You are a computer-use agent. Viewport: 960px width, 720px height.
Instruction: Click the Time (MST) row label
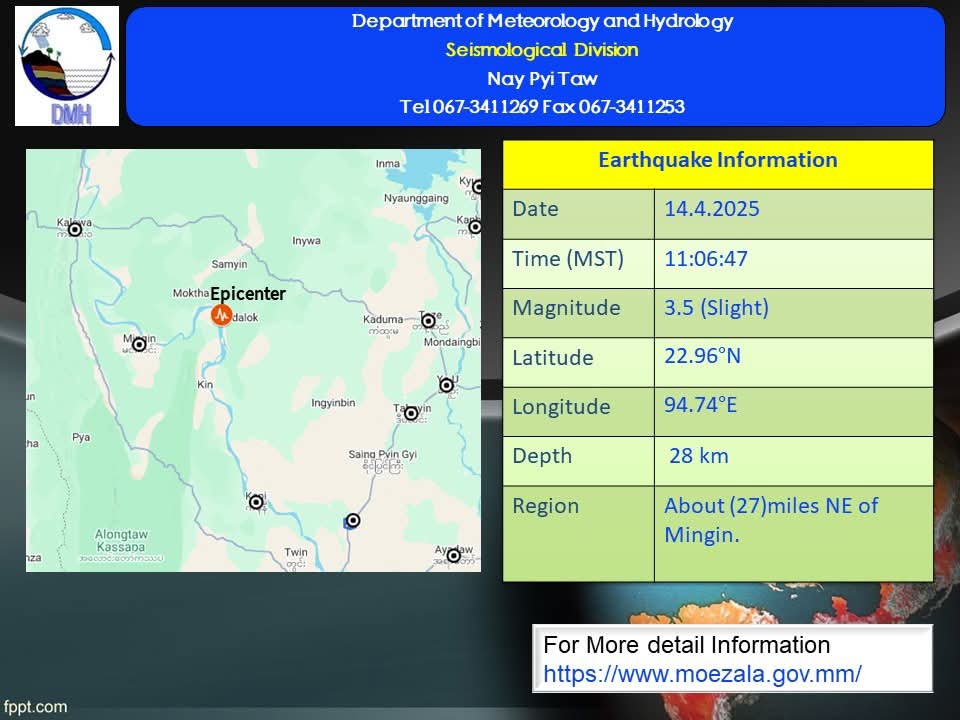coord(568,259)
